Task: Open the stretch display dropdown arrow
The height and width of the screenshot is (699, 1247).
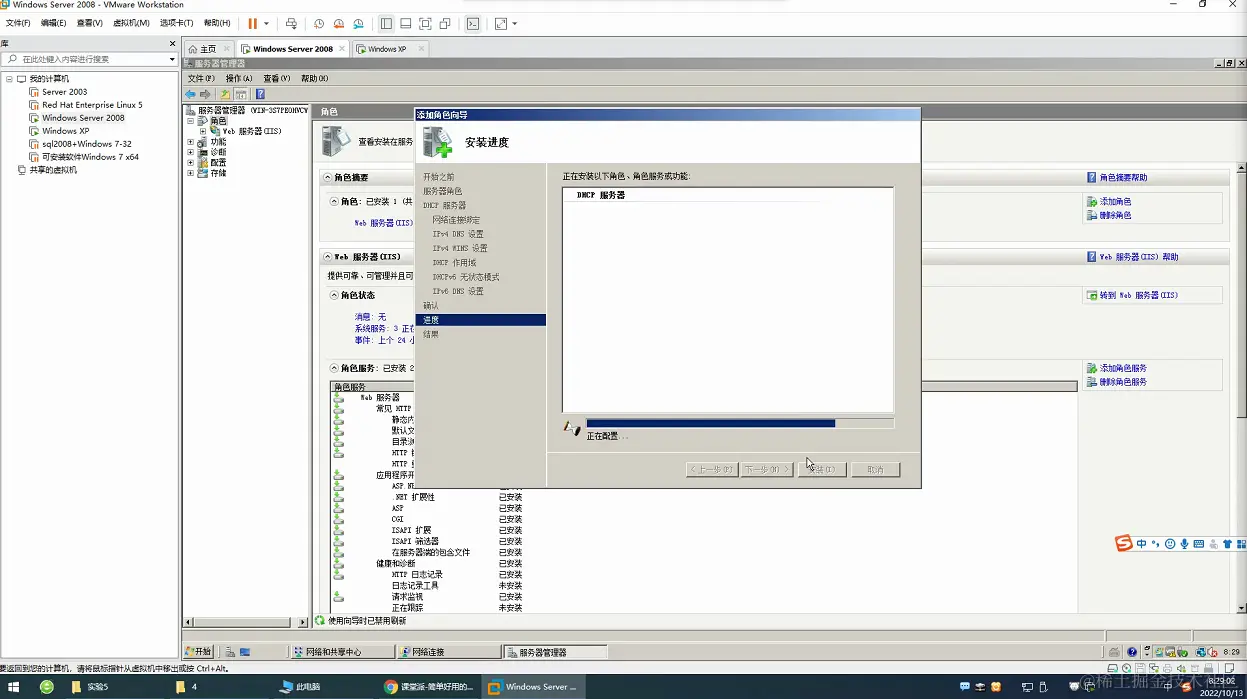Action: point(515,23)
